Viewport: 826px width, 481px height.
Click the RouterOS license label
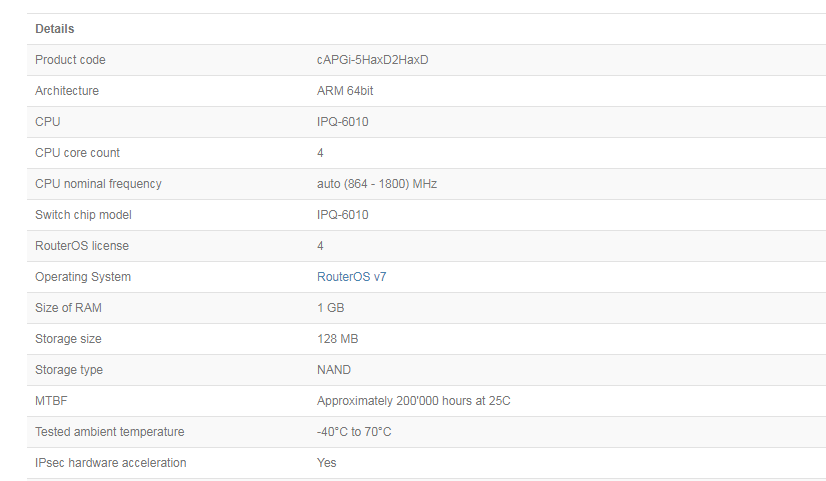pyautogui.click(x=82, y=246)
